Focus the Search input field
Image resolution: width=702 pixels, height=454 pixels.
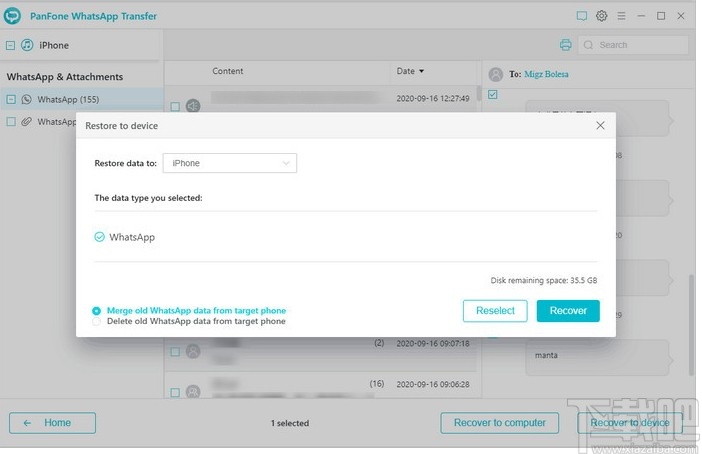[x=634, y=45]
